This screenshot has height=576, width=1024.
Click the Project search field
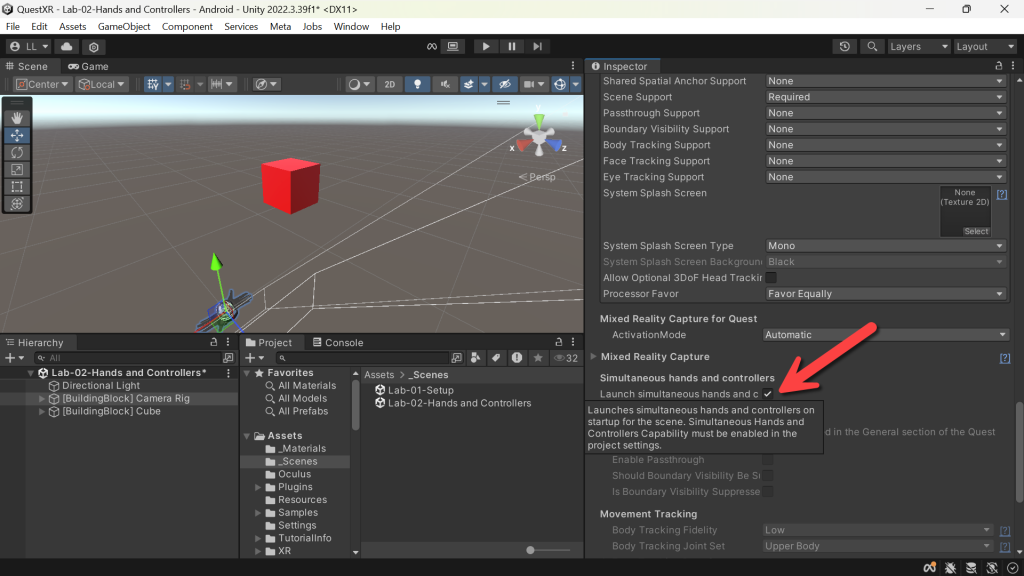click(362, 358)
